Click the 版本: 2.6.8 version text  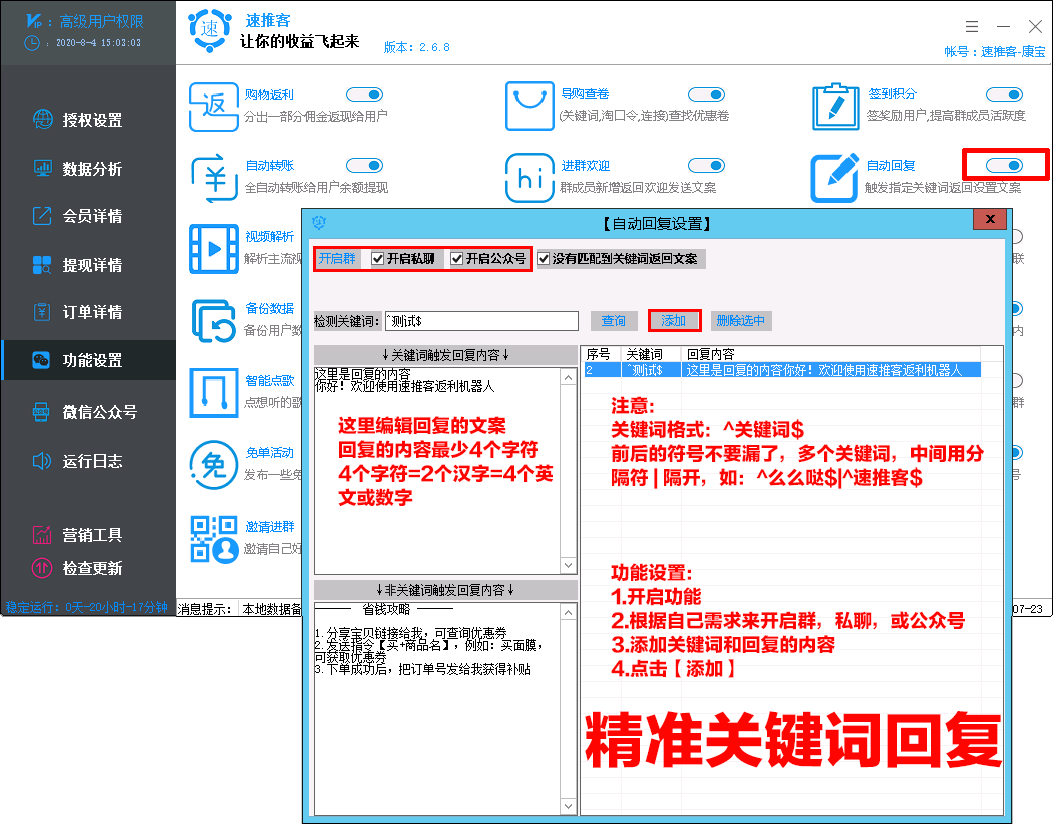click(416, 47)
